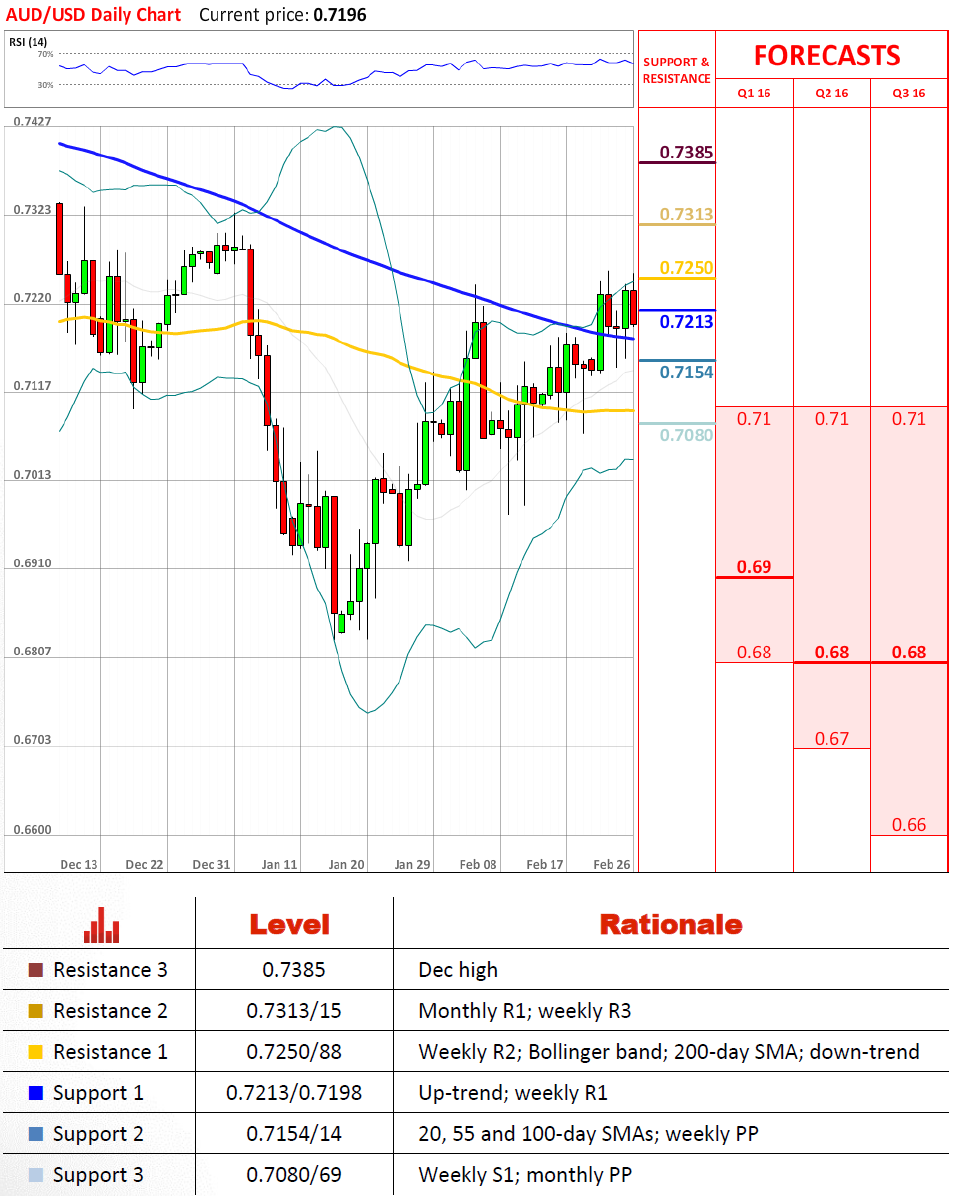Click the 0.7154/14 level cell
The height and width of the screenshot is (1196, 959).
click(x=294, y=1135)
